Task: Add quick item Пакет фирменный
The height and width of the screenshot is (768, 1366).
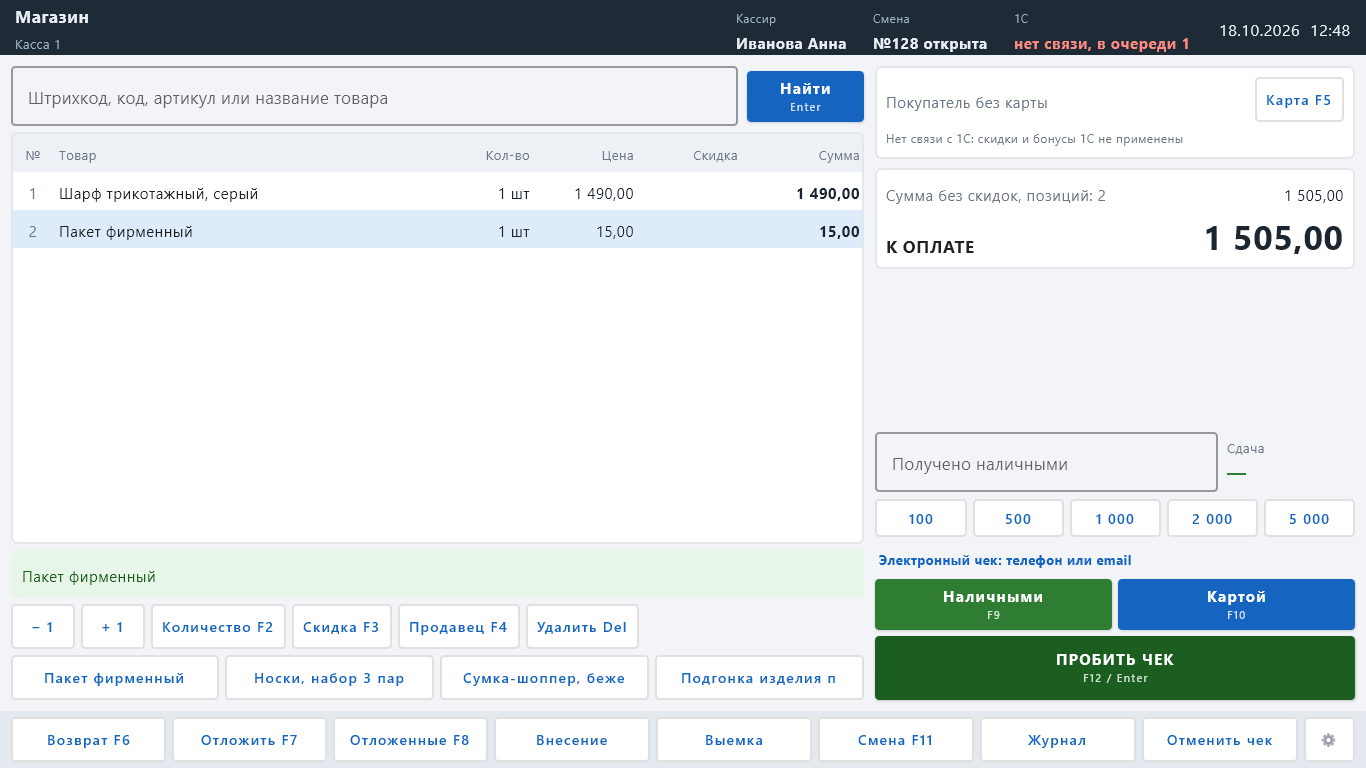Action: tap(115, 678)
